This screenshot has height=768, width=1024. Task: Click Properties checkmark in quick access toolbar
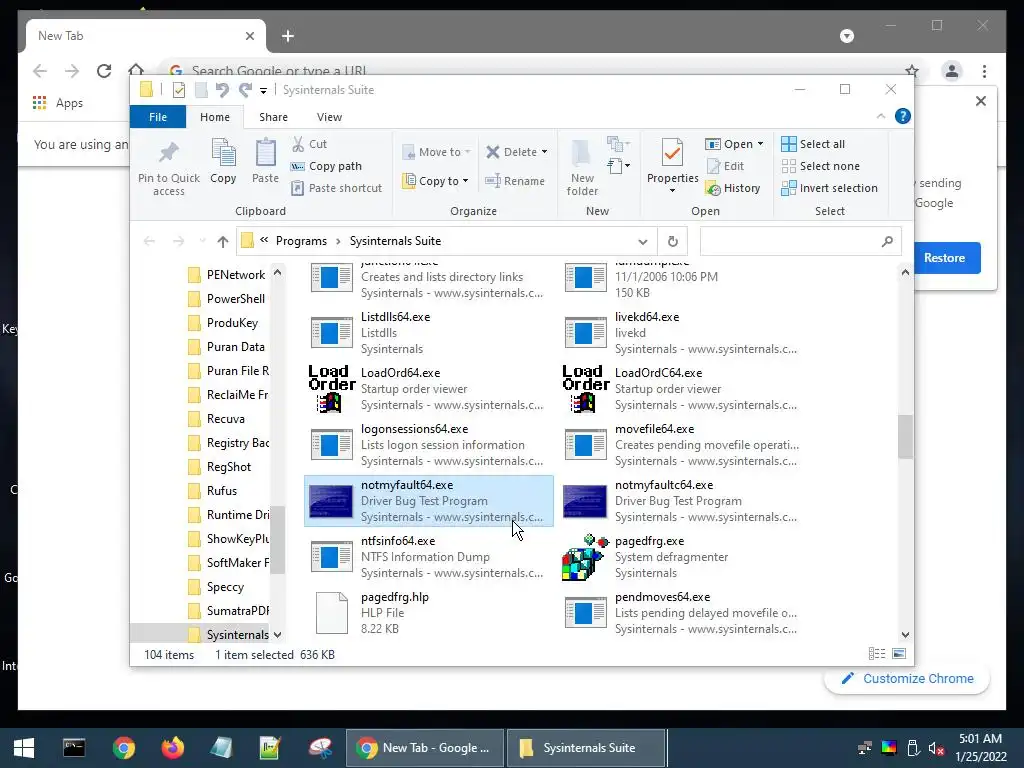tap(179, 90)
